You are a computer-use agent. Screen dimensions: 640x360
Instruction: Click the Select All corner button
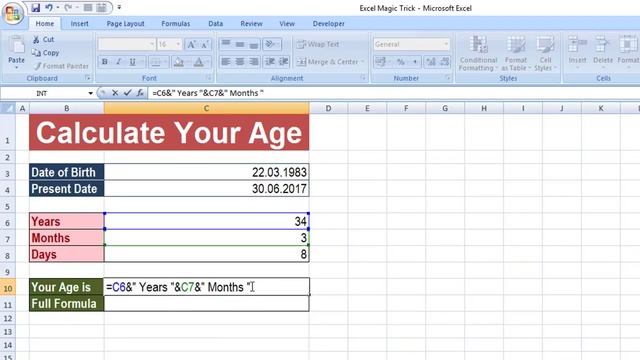coord(8,108)
